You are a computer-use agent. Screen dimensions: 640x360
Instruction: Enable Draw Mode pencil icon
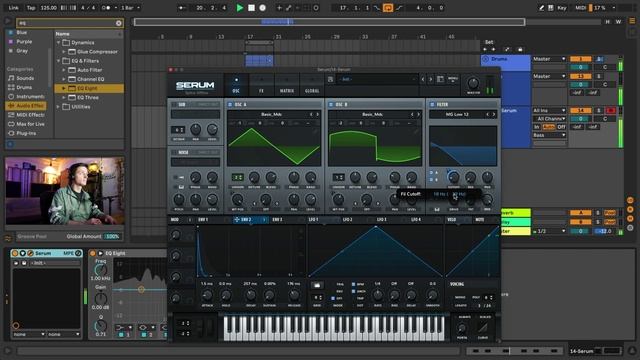(x=541, y=8)
